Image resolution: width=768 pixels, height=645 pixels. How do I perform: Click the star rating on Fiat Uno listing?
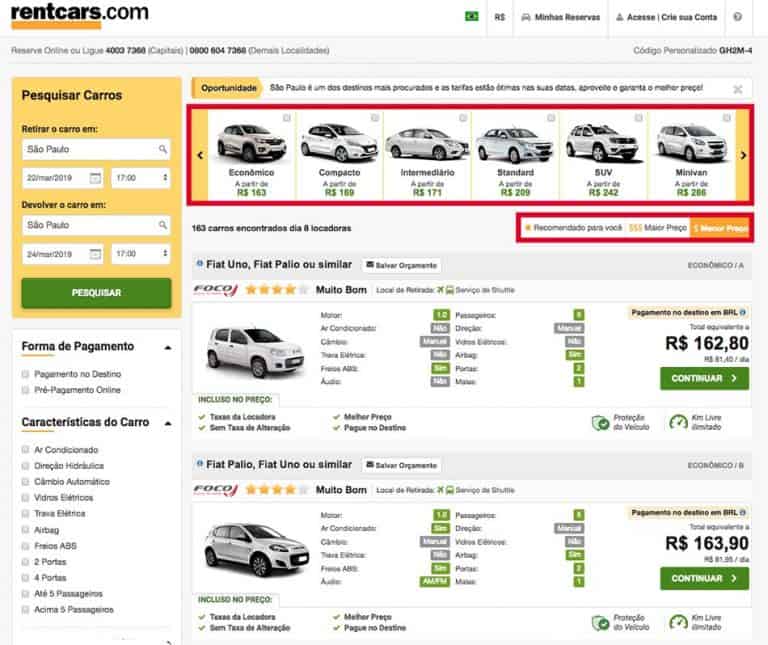click(277, 290)
